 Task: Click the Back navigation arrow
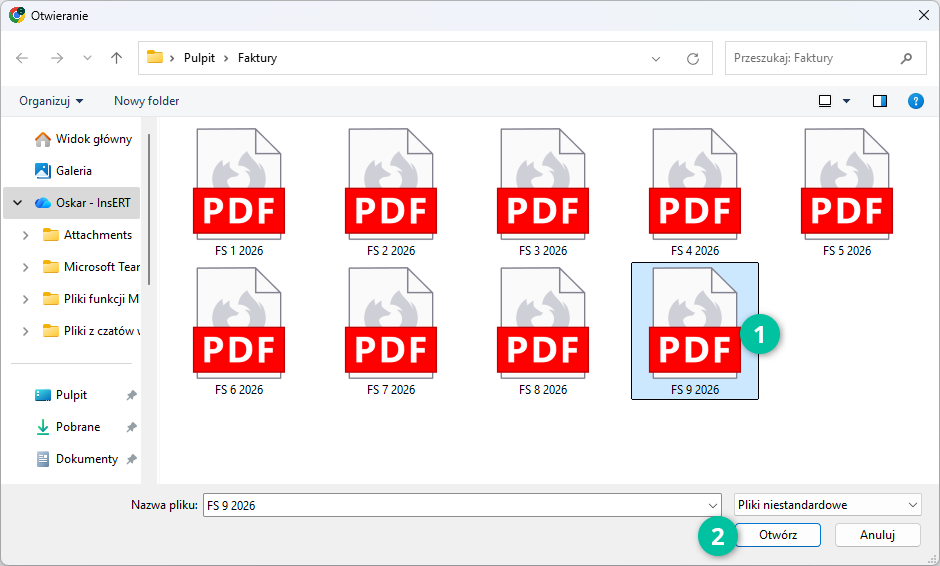click(x=23, y=58)
